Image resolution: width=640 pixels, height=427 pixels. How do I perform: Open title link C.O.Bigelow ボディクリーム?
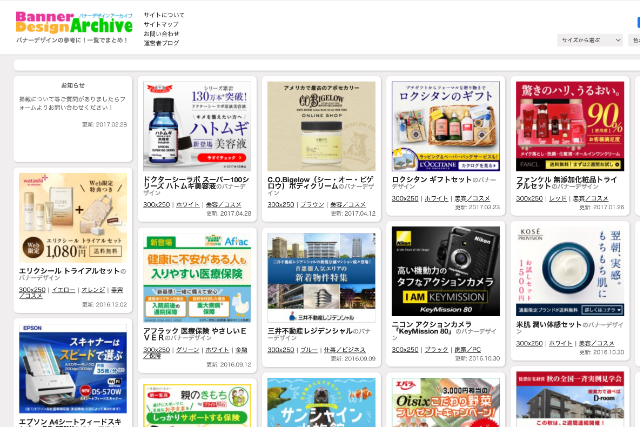coord(320,182)
